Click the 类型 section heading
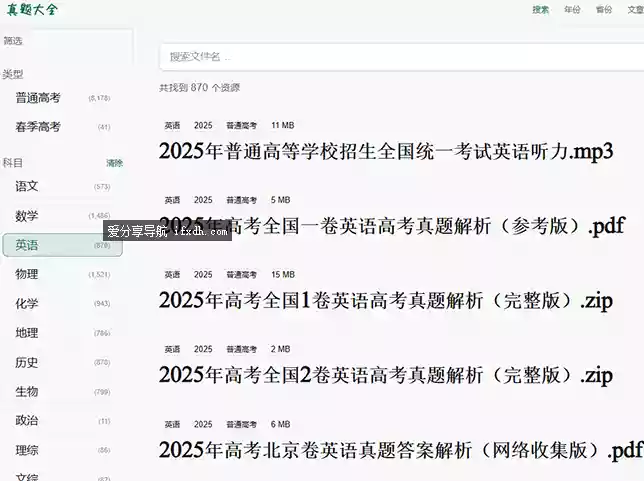 (x=13, y=74)
